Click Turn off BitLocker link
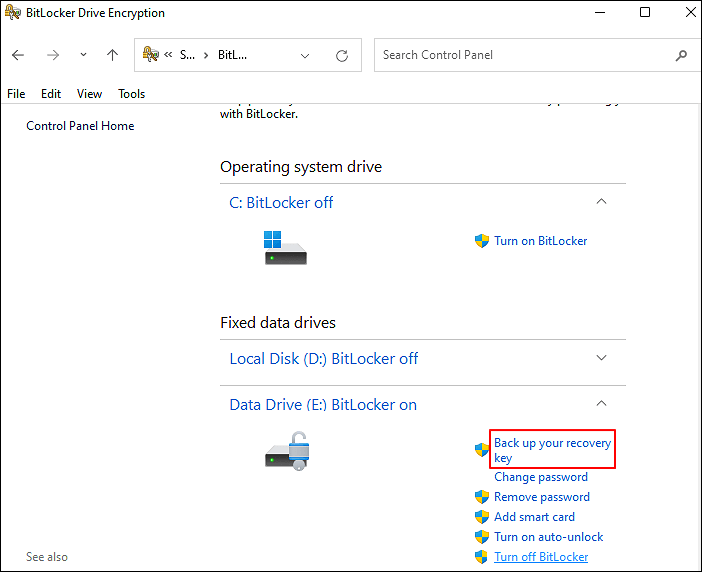The height and width of the screenshot is (572, 702). click(541, 557)
